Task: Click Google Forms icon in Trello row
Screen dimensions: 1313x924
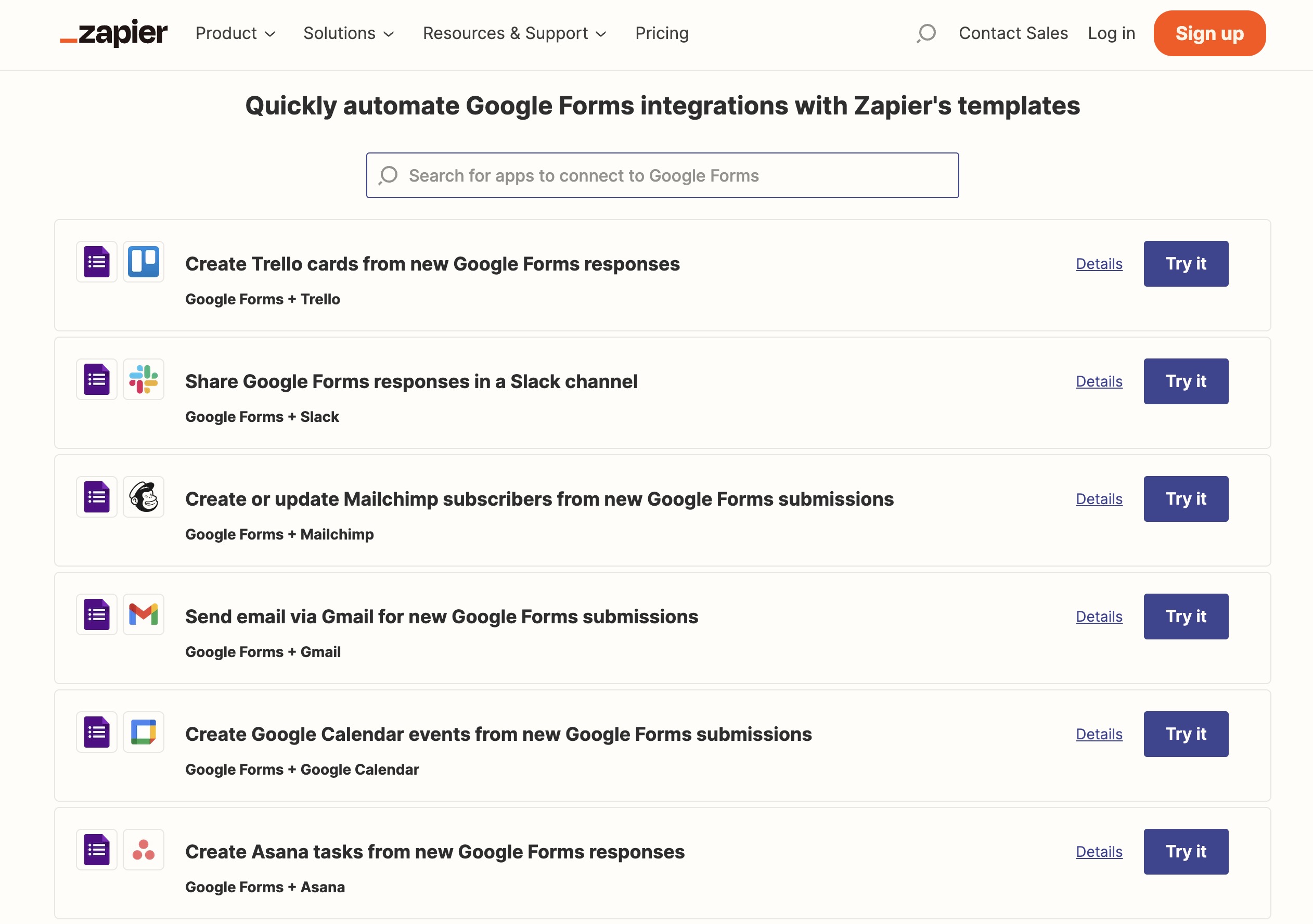Action: pos(97,262)
